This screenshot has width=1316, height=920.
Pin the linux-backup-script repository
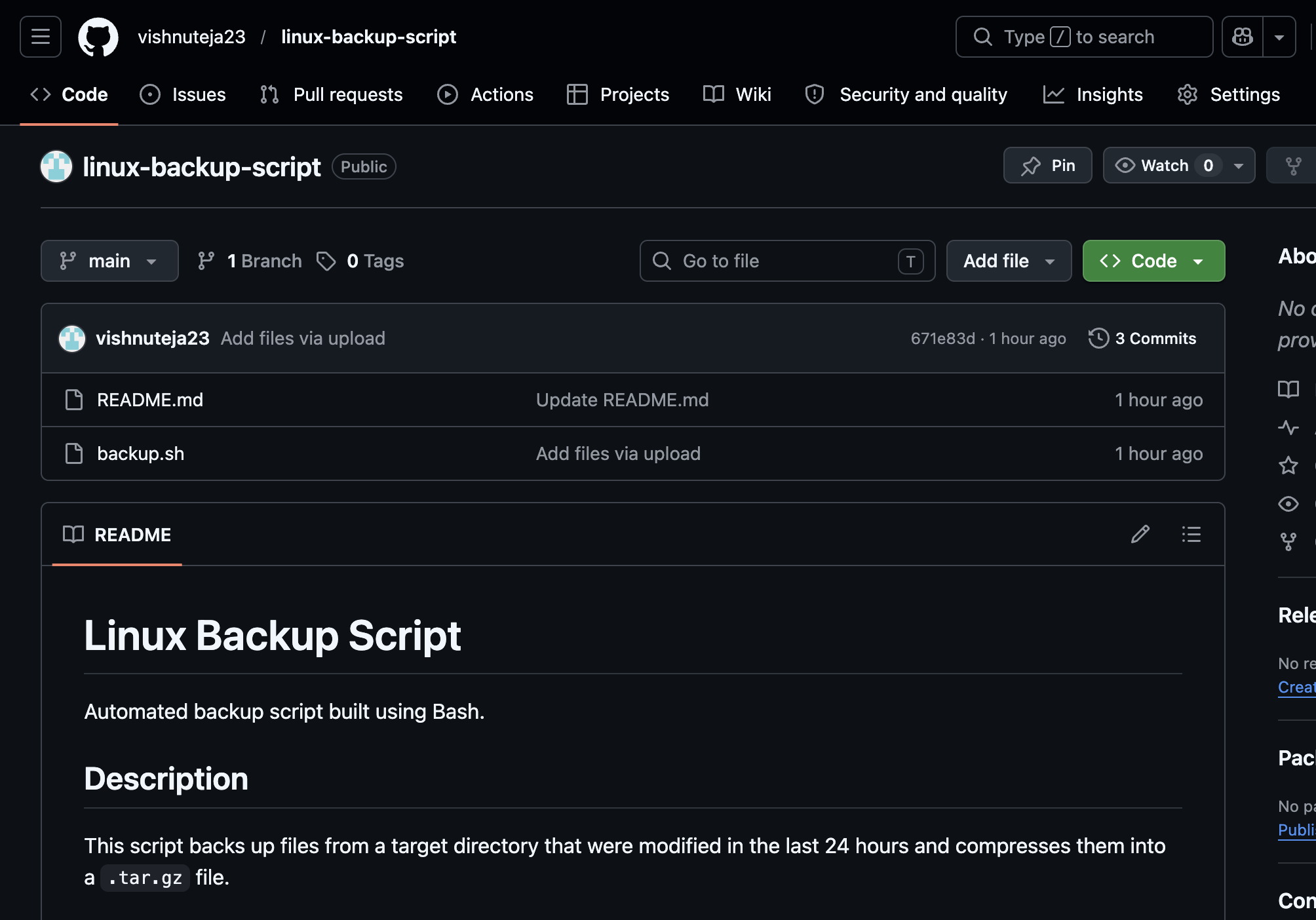[1047, 166]
